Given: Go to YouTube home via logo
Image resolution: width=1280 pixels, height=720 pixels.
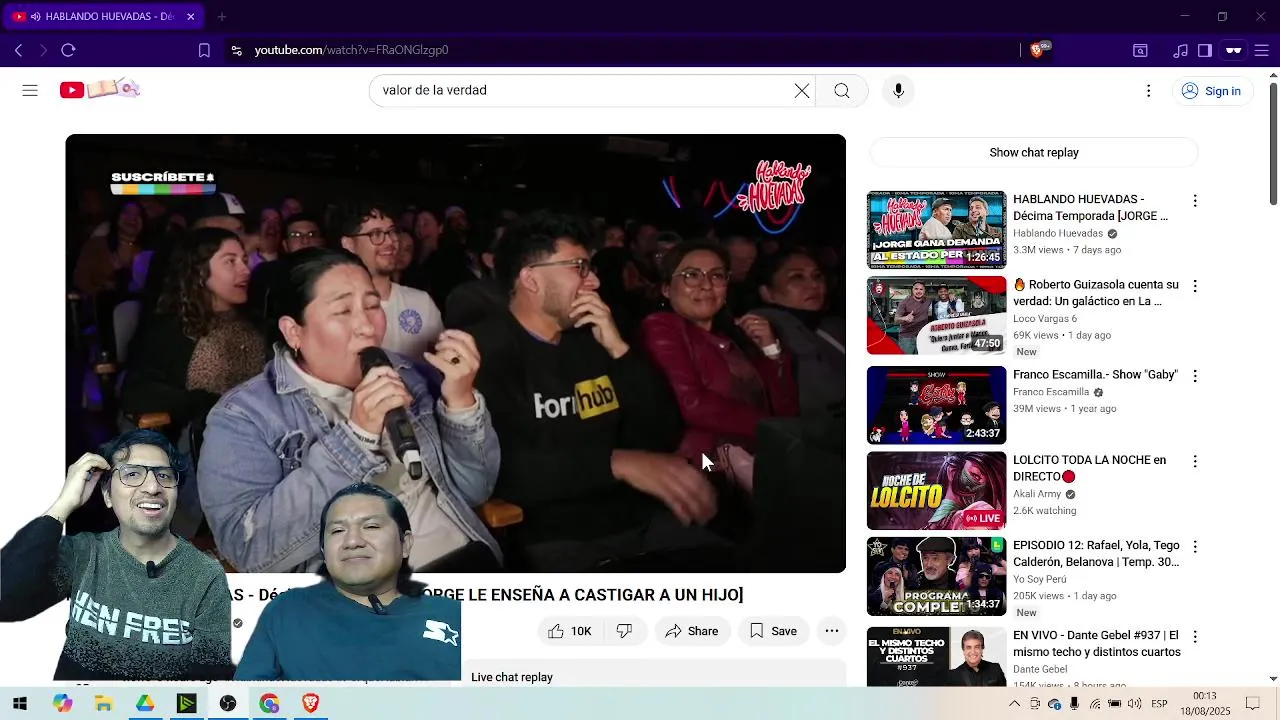Looking at the screenshot, I should 99,90.
